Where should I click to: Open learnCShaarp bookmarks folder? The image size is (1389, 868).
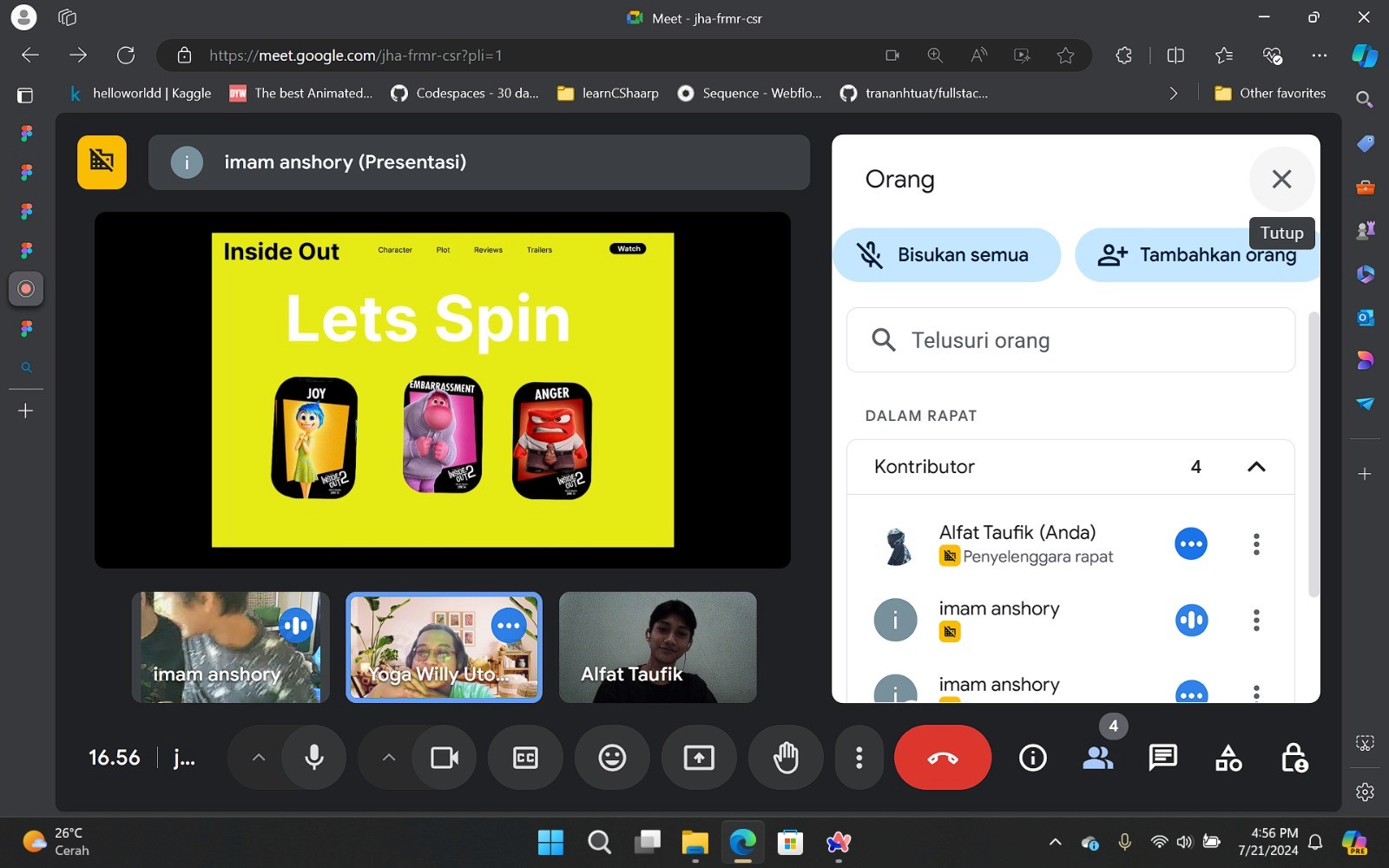click(x=608, y=93)
